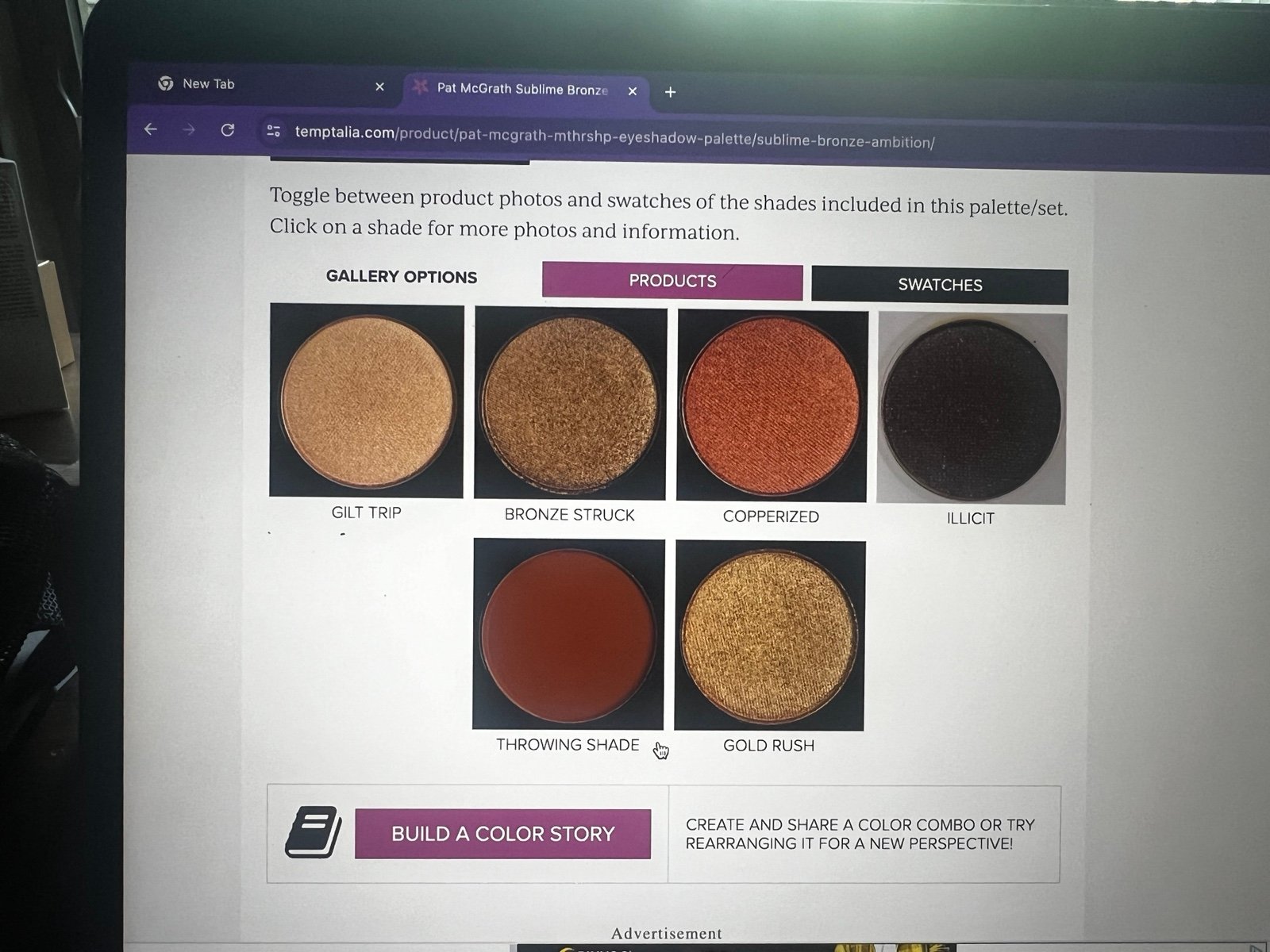Click the browser forward arrow

pos(189,129)
